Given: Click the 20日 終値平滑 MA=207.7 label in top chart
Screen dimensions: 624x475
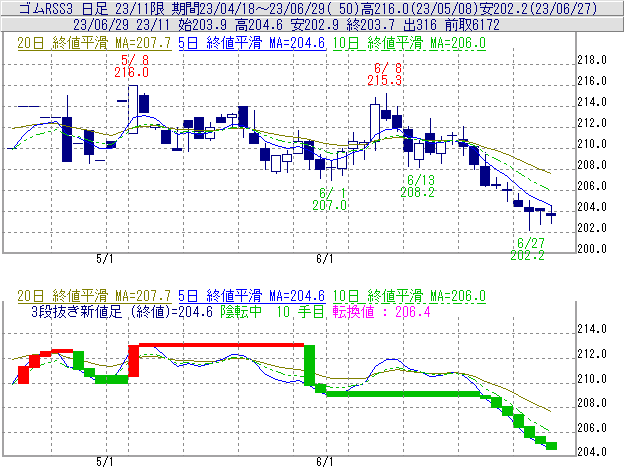Looking at the screenshot, I should 94,43.
